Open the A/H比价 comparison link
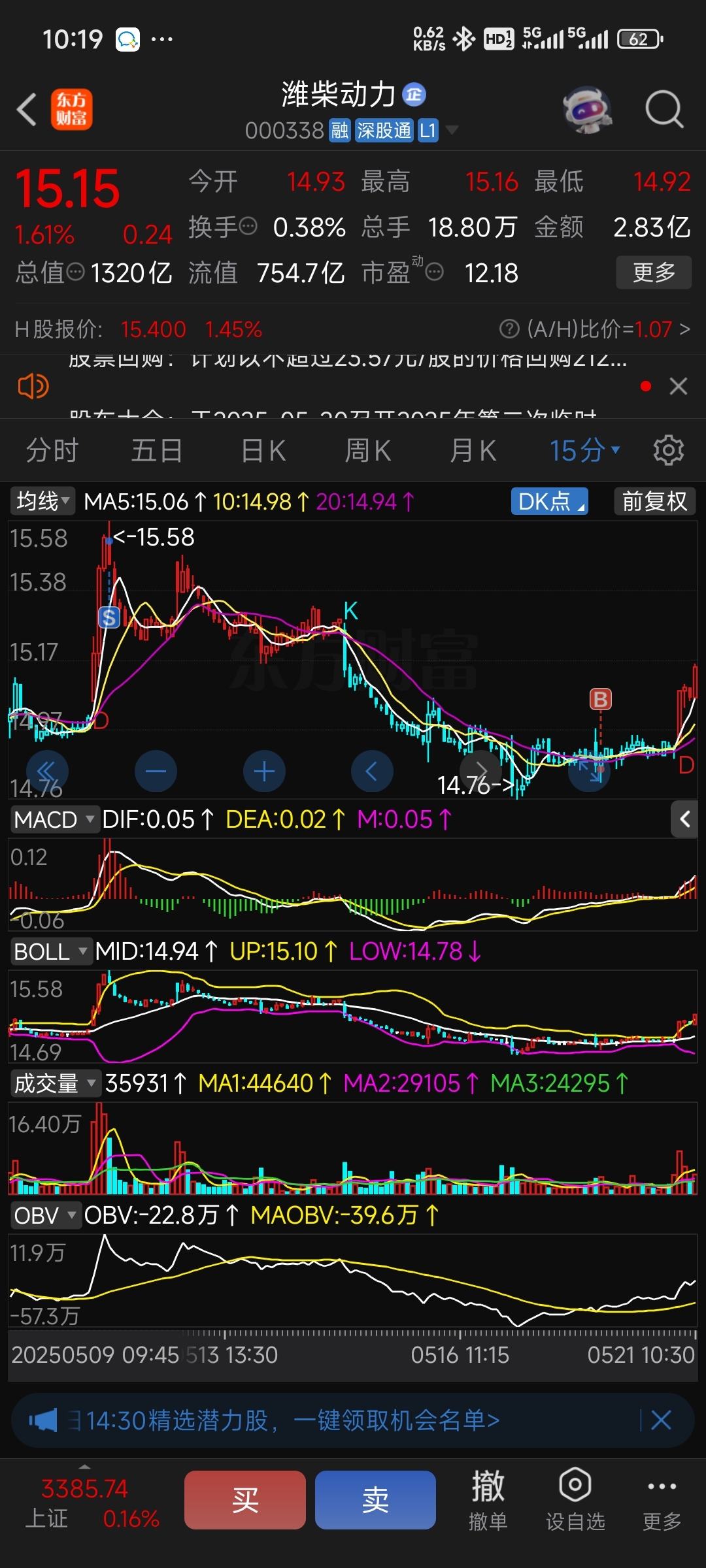Image resolution: width=706 pixels, height=1568 pixels. (x=609, y=329)
